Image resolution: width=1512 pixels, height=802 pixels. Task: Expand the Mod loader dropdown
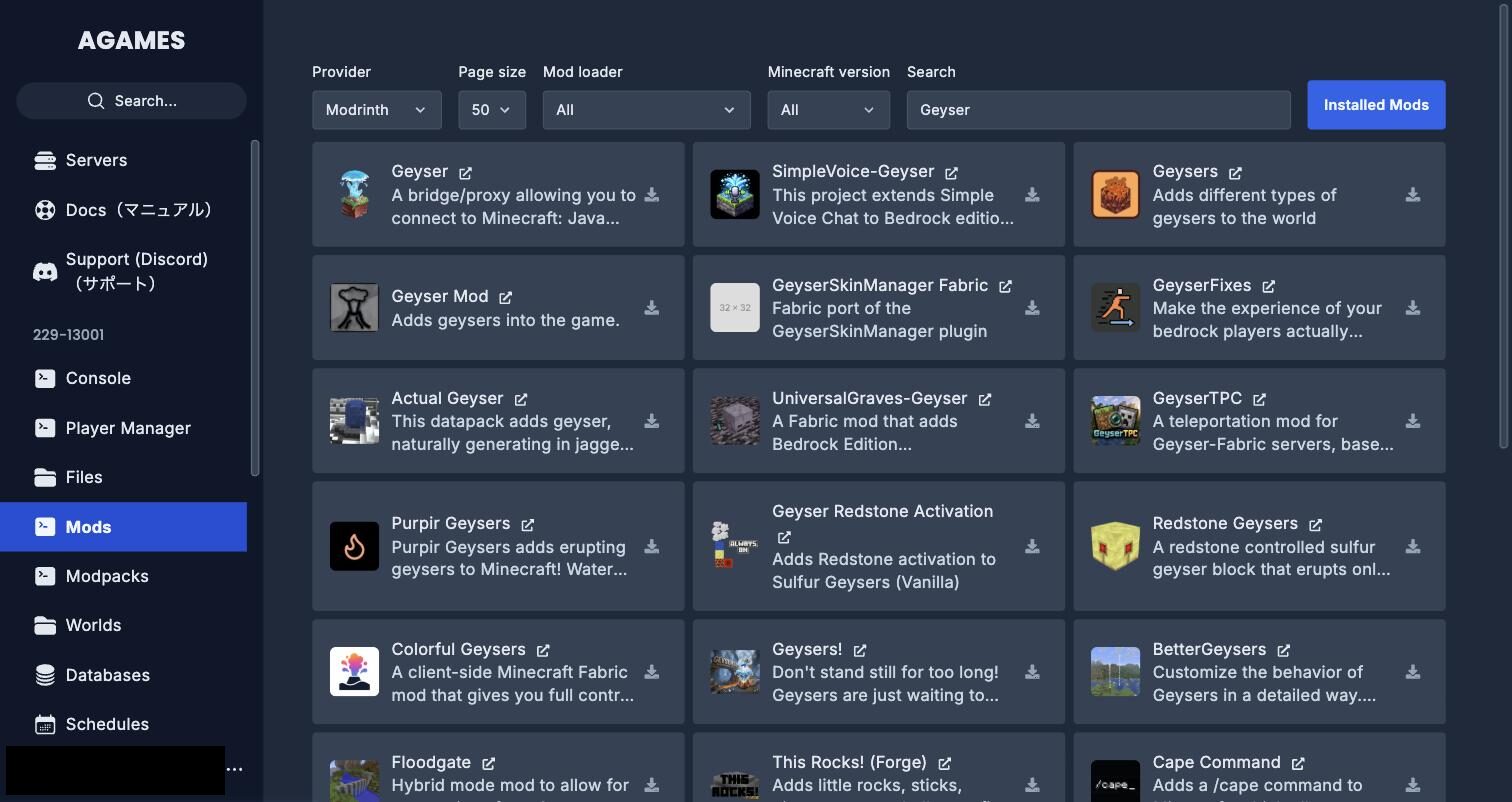[x=647, y=110]
